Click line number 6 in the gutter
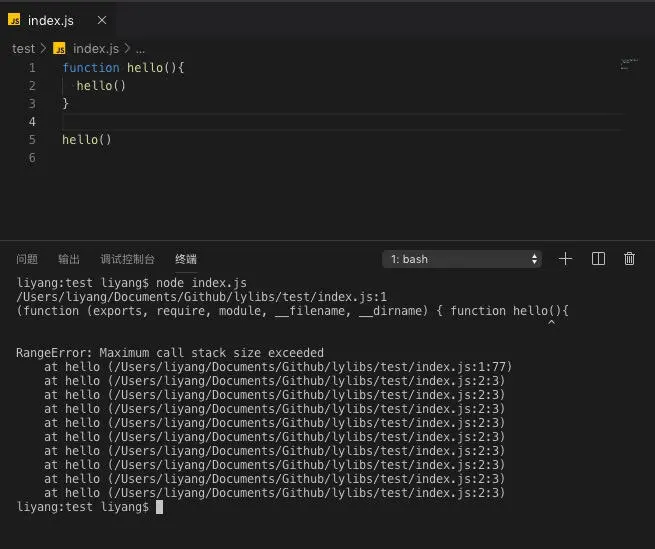 [x=32, y=158]
